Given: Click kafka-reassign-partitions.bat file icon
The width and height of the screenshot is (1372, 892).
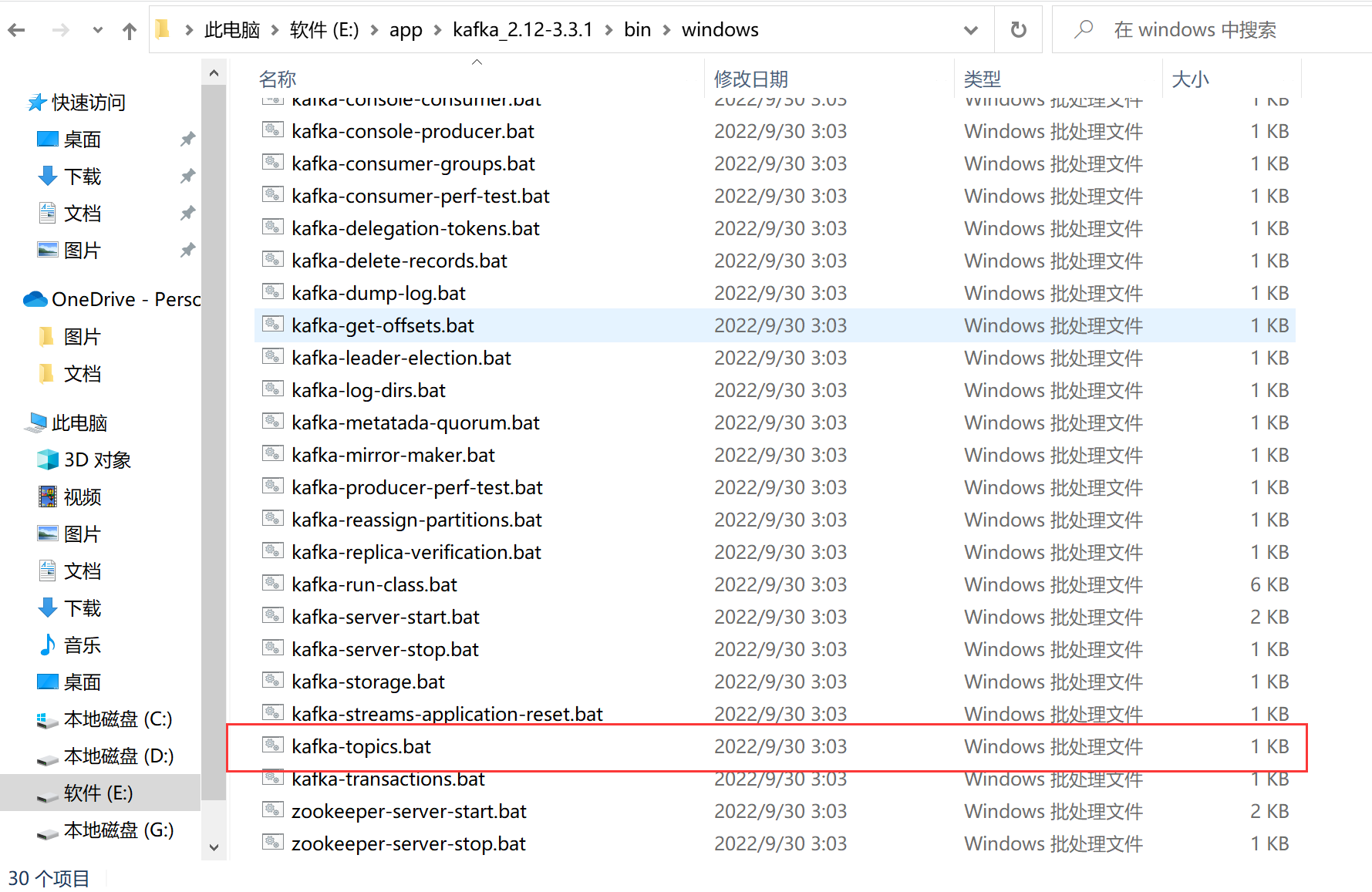Looking at the screenshot, I should click(272, 519).
